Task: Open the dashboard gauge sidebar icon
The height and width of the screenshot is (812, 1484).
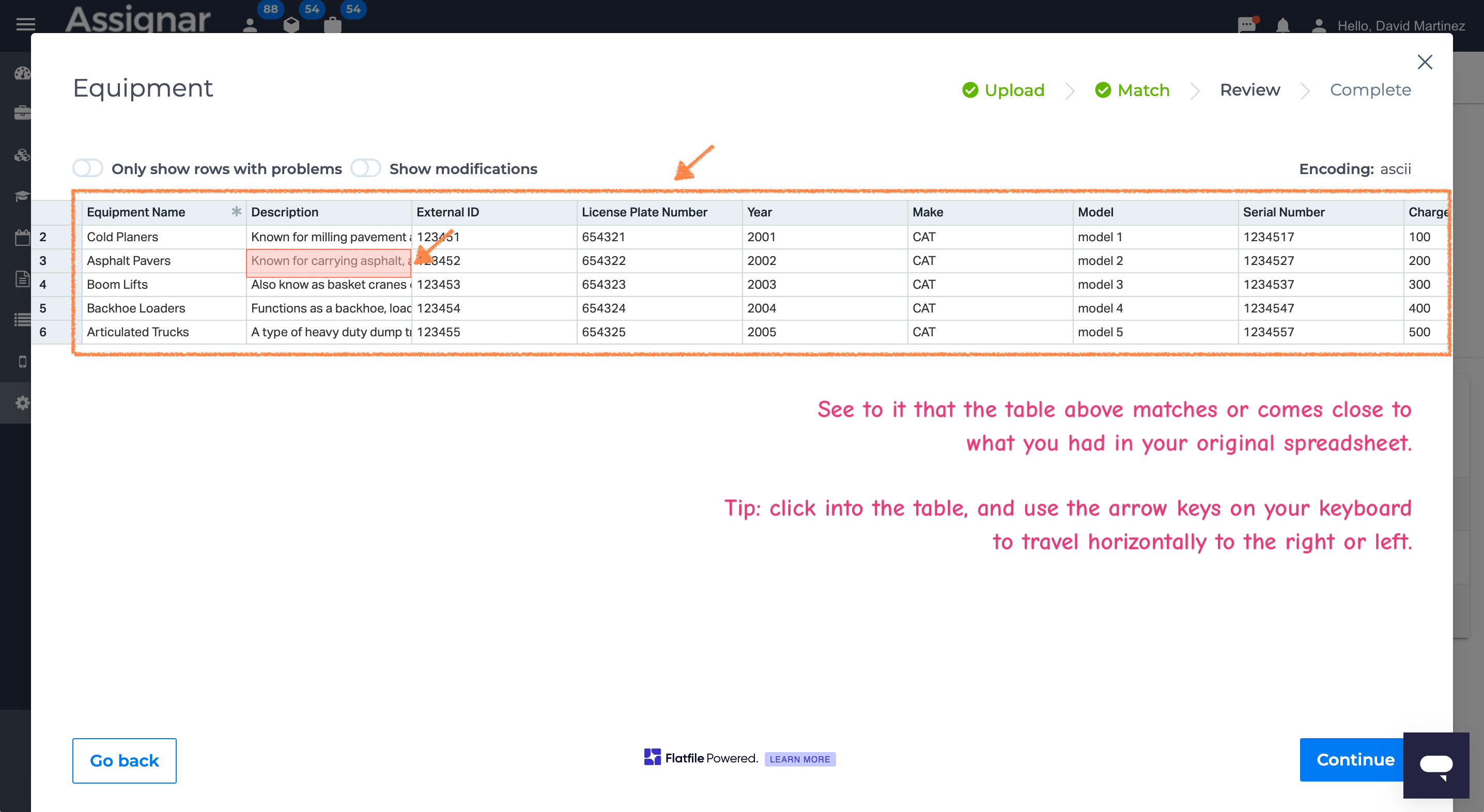Action: [22, 73]
